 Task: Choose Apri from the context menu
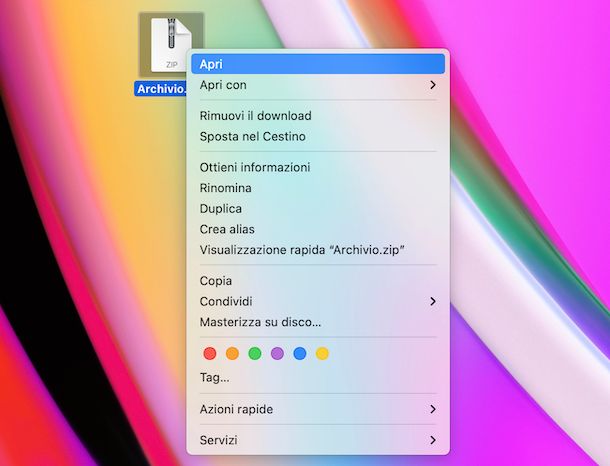coord(318,64)
